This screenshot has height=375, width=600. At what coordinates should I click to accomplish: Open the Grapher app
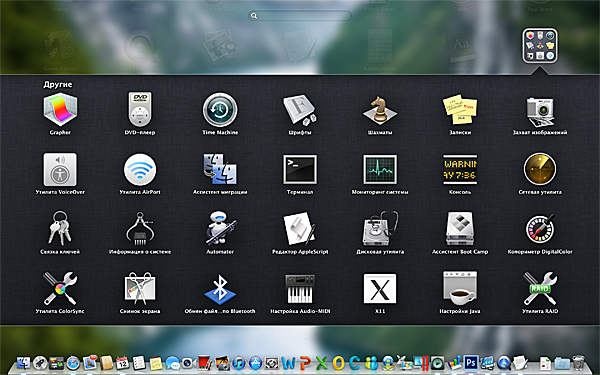point(60,110)
